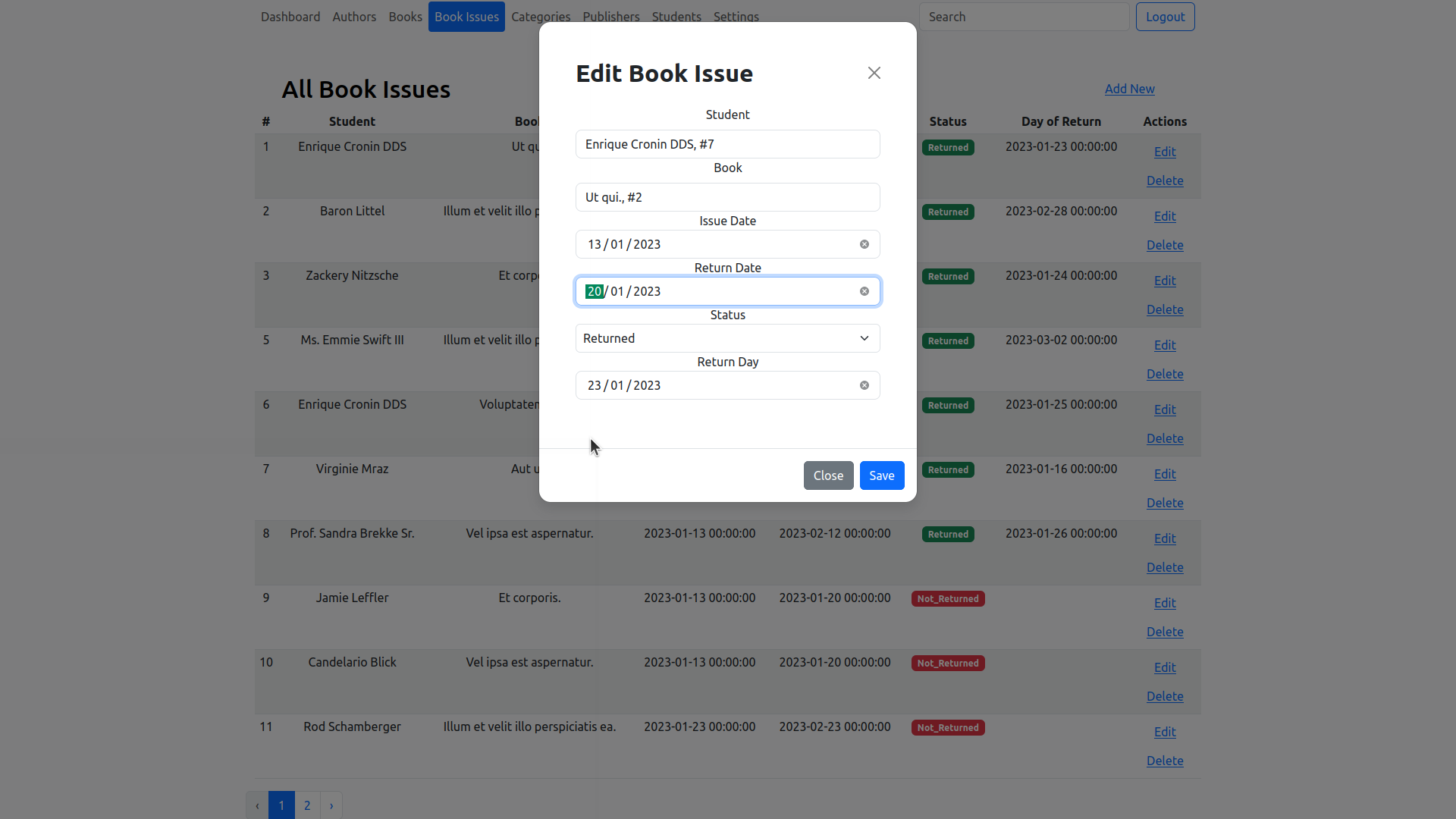This screenshot has height=819, width=1456.
Task: Clear the Issue Date field with its clear icon
Action: [x=864, y=244]
